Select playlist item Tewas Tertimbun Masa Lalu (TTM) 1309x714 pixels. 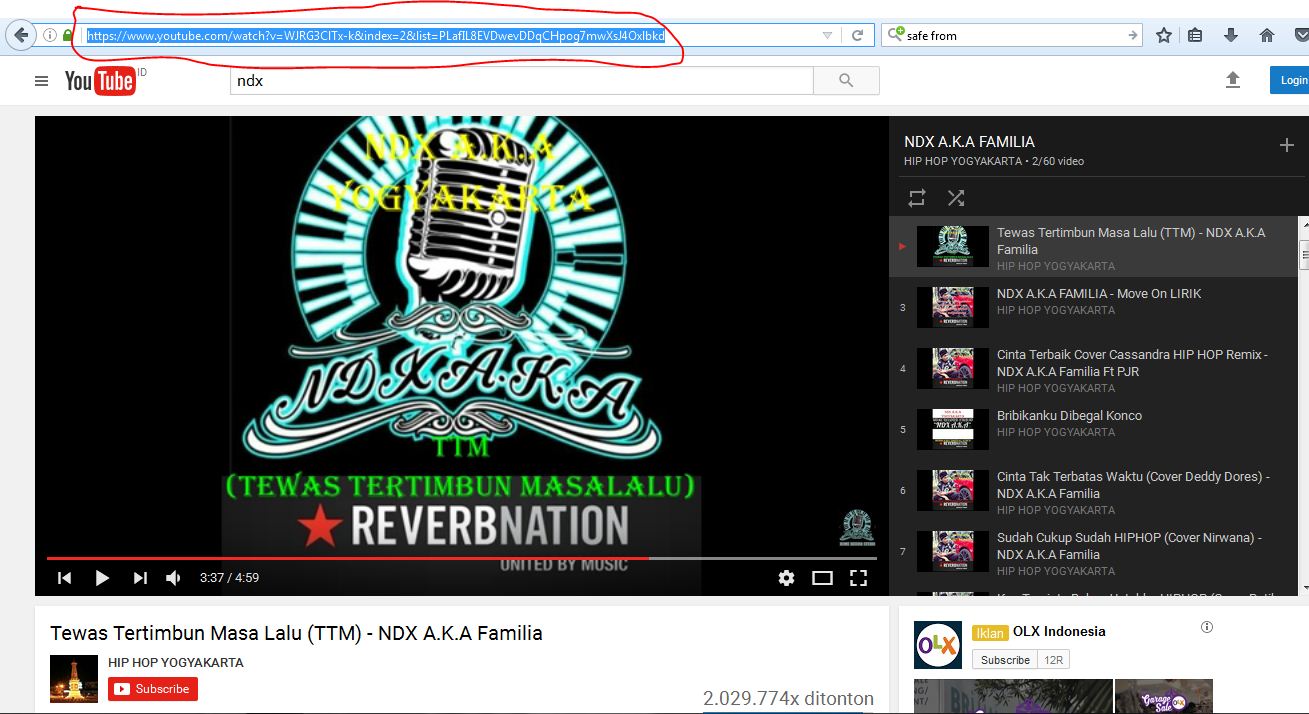[x=1093, y=246]
